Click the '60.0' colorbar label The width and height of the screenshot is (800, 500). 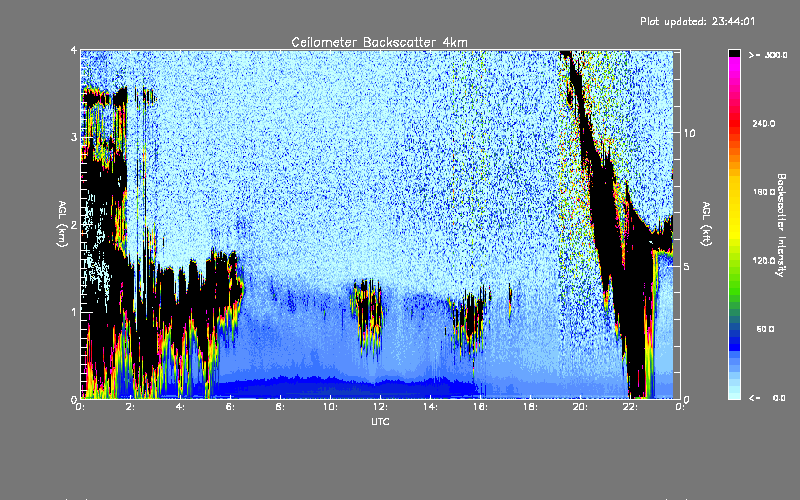pos(765,329)
